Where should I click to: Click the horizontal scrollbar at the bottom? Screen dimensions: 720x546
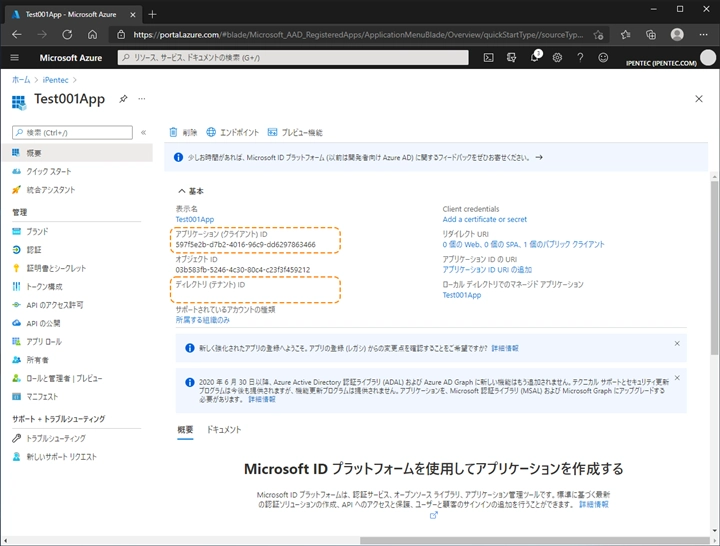[x=535, y=541]
